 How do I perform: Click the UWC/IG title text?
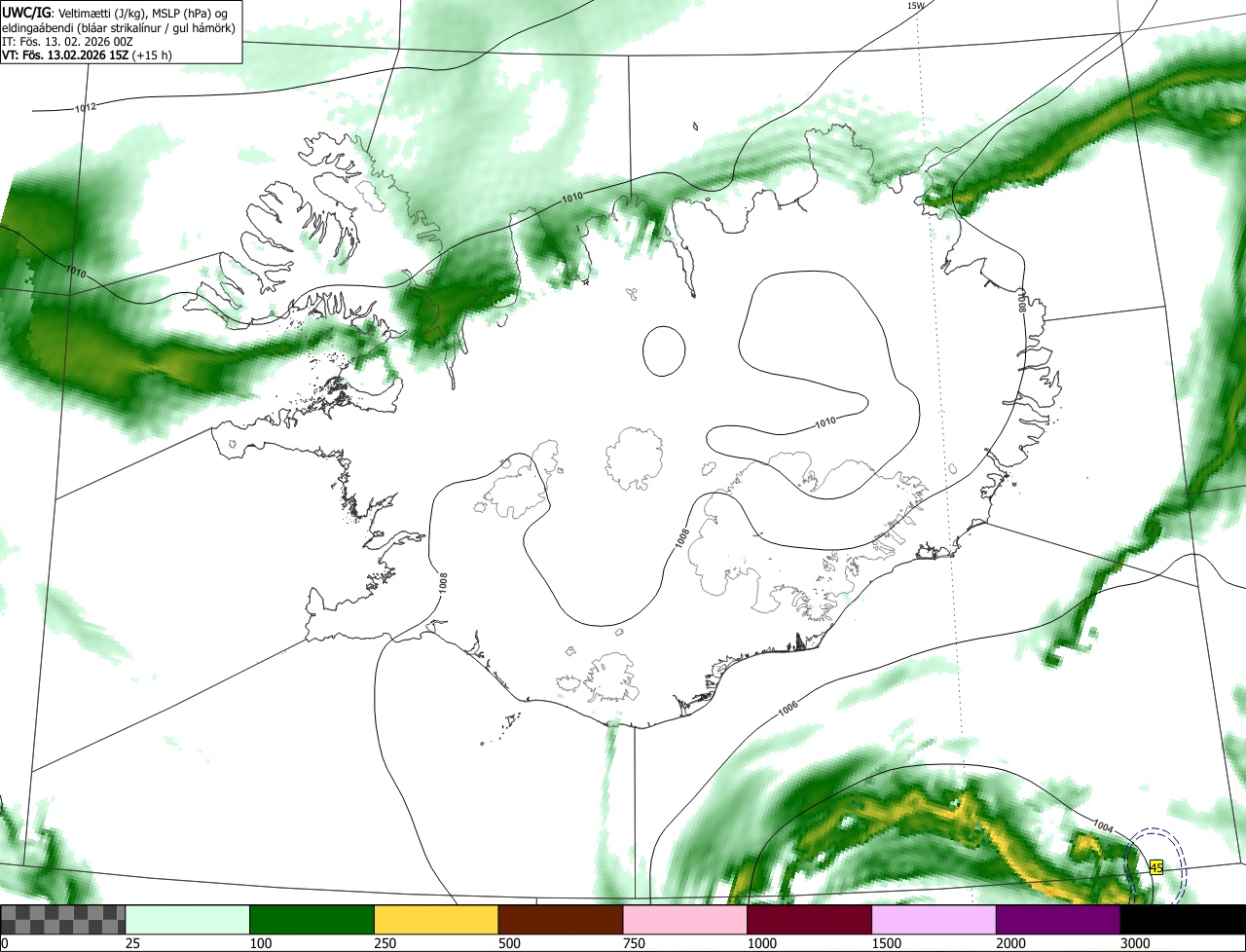[26, 11]
